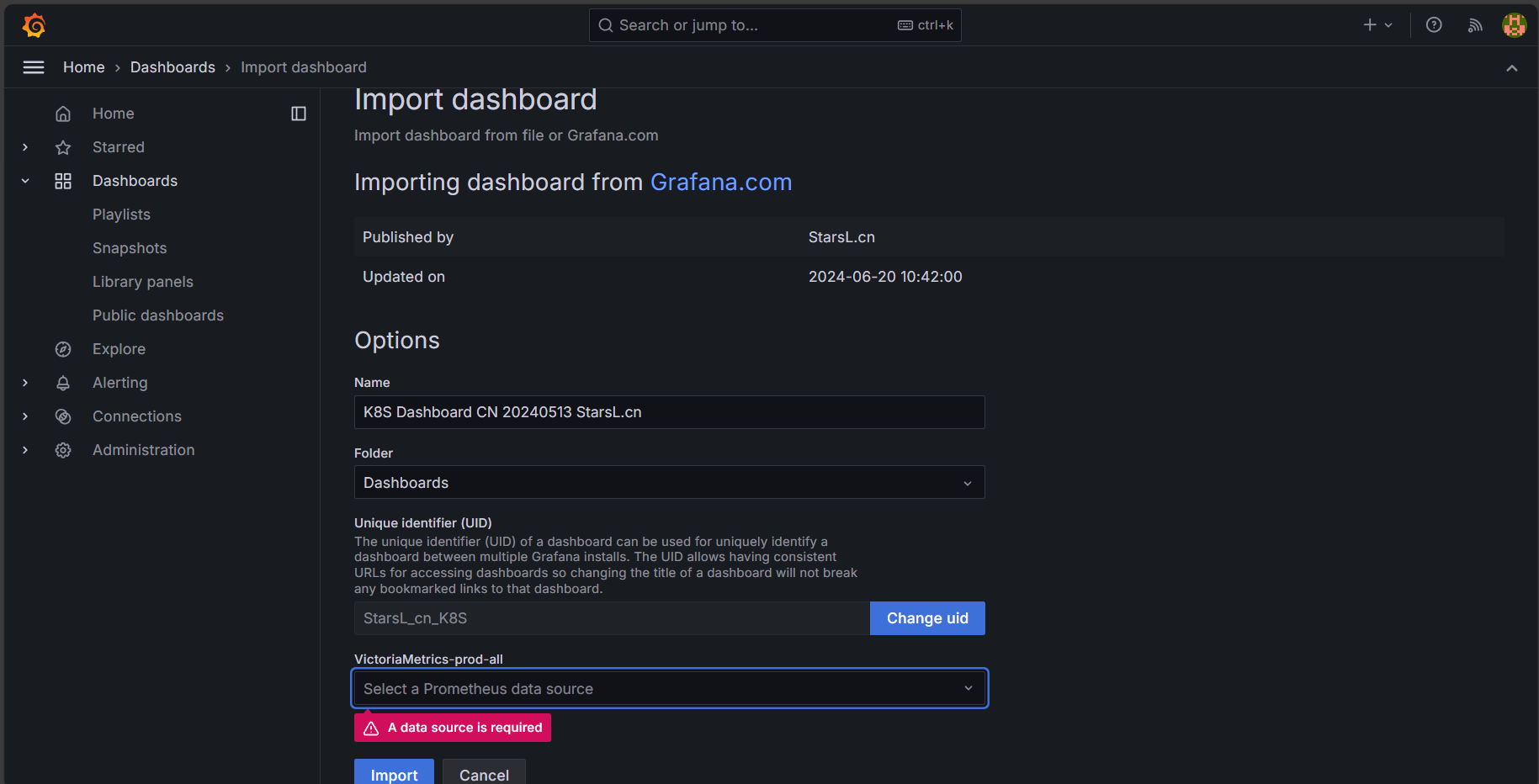Open Connections in the sidebar
The height and width of the screenshot is (784, 1539).
(137, 416)
